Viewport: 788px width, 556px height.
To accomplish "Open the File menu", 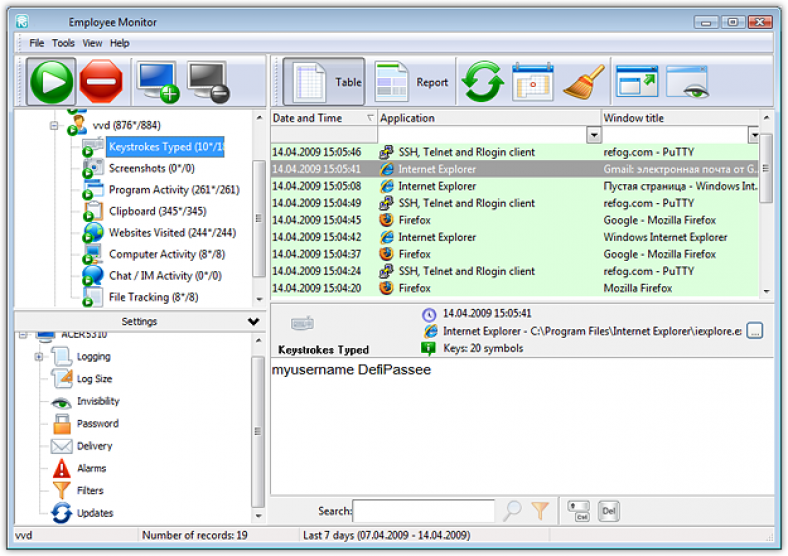I will 36,43.
